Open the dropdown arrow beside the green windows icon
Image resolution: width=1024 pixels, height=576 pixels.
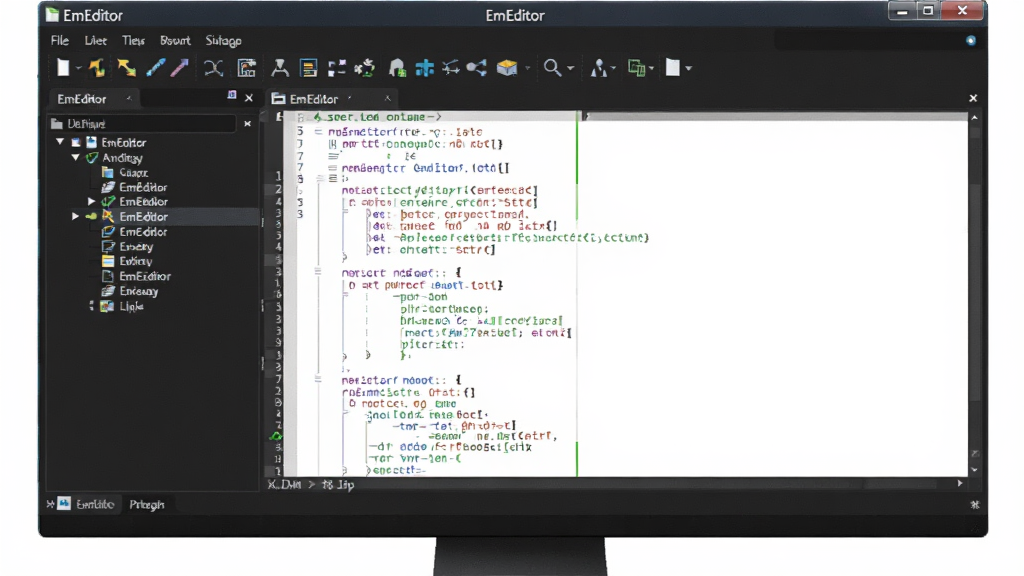pos(651,68)
